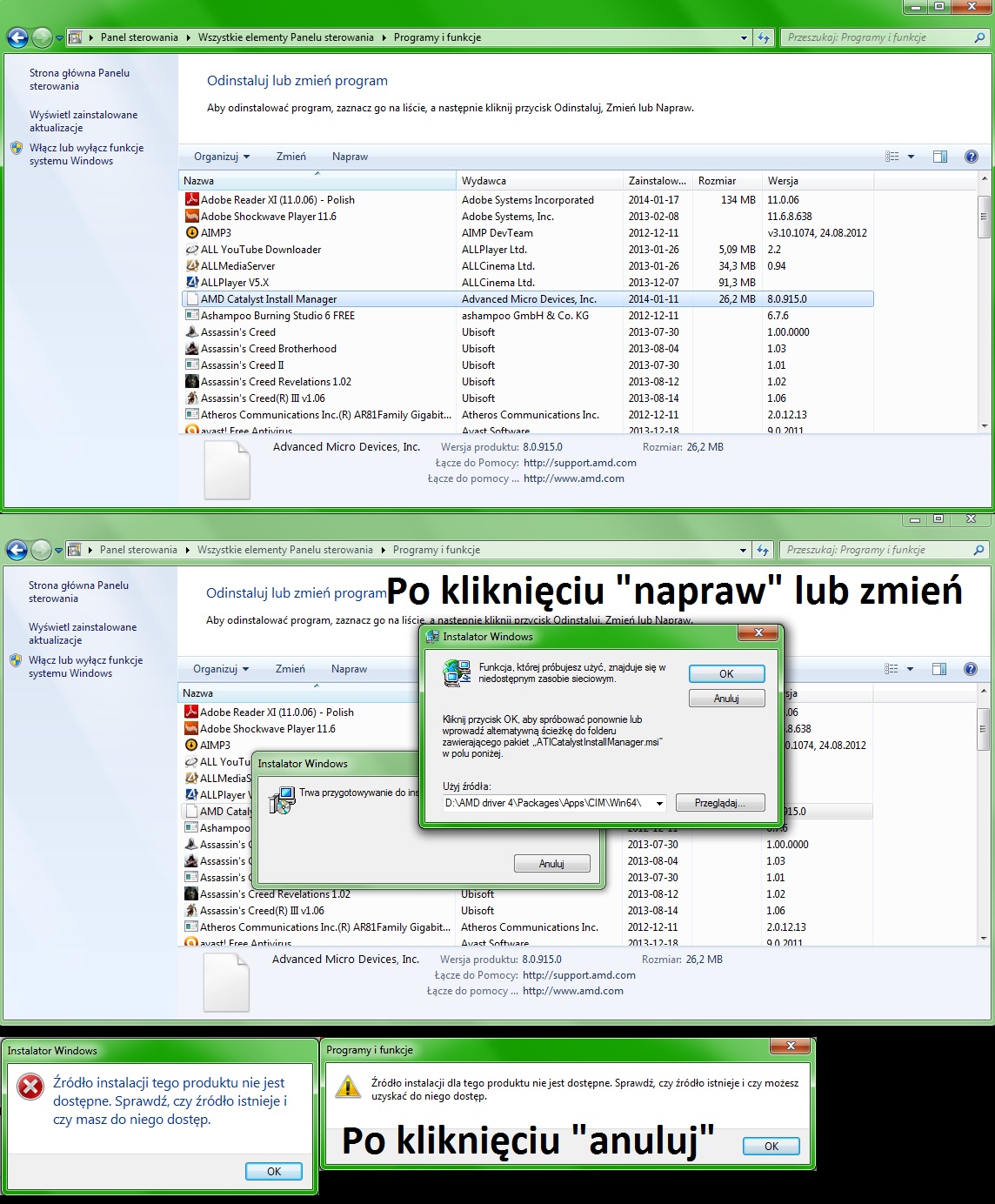Open the Organizuj dropdown in the lower window
This screenshot has height=1204, width=995.
(x=221, y=669)
